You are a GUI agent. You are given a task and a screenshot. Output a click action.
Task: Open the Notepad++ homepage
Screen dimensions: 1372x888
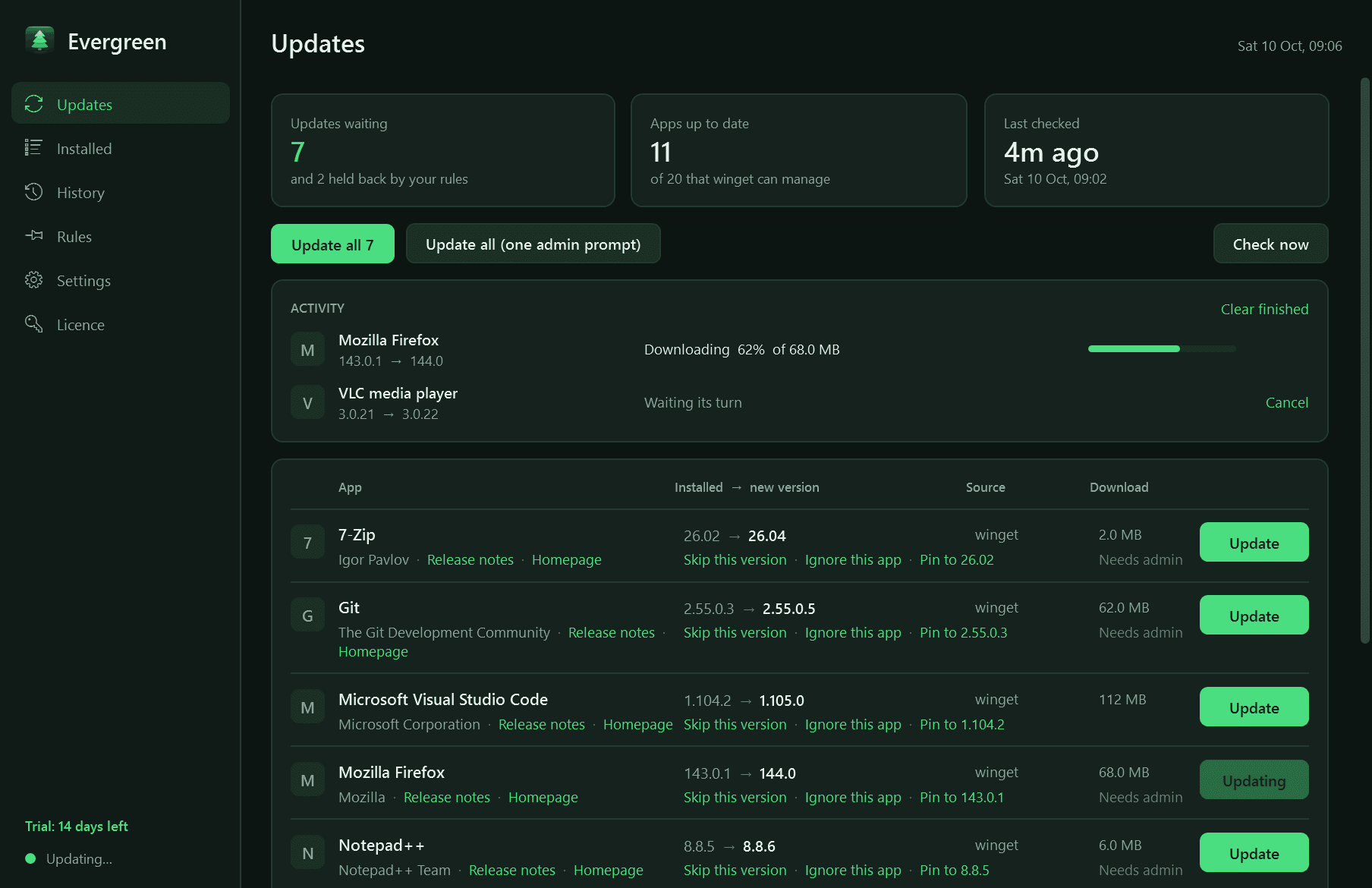609,870
